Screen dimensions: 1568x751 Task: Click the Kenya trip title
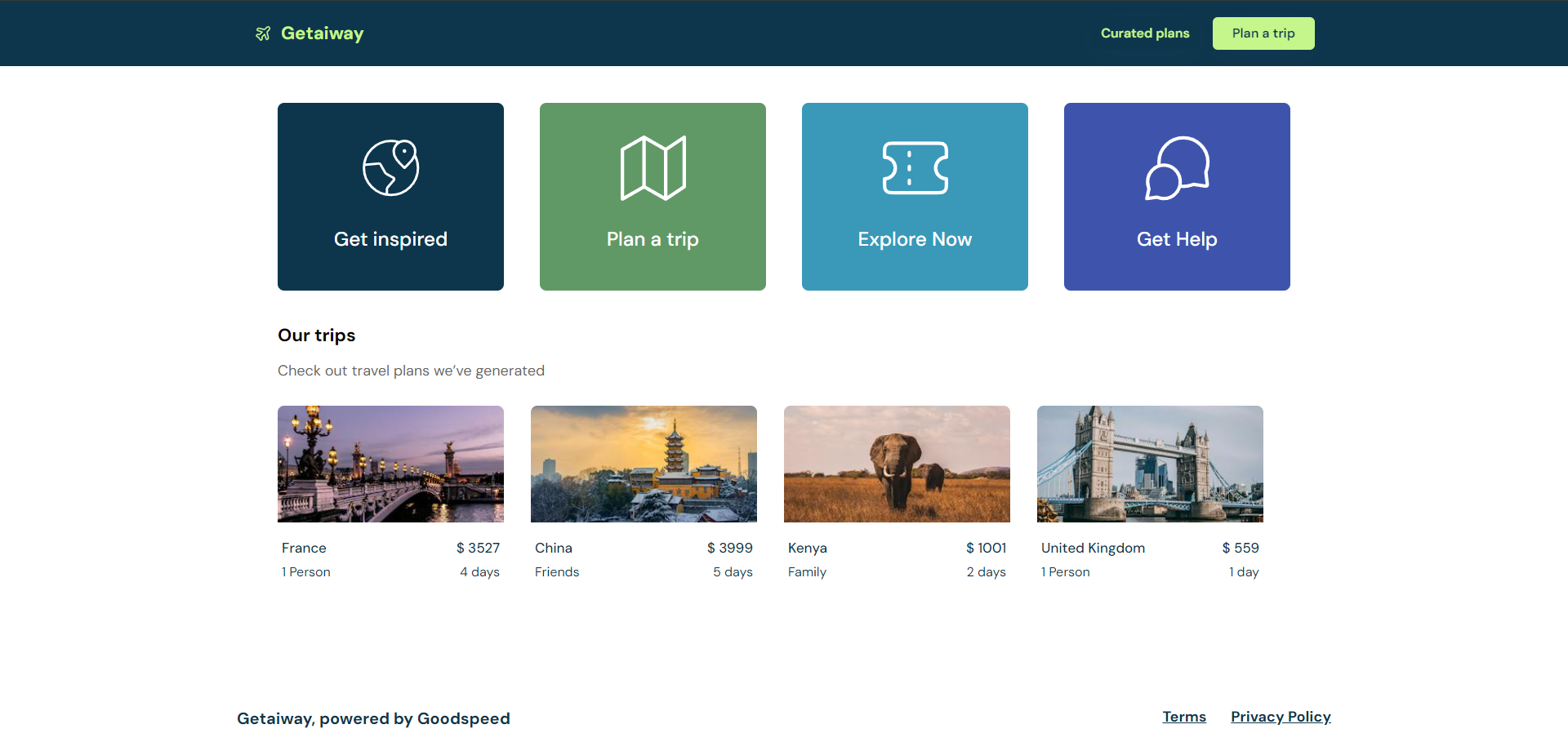(x=808, y=548)
